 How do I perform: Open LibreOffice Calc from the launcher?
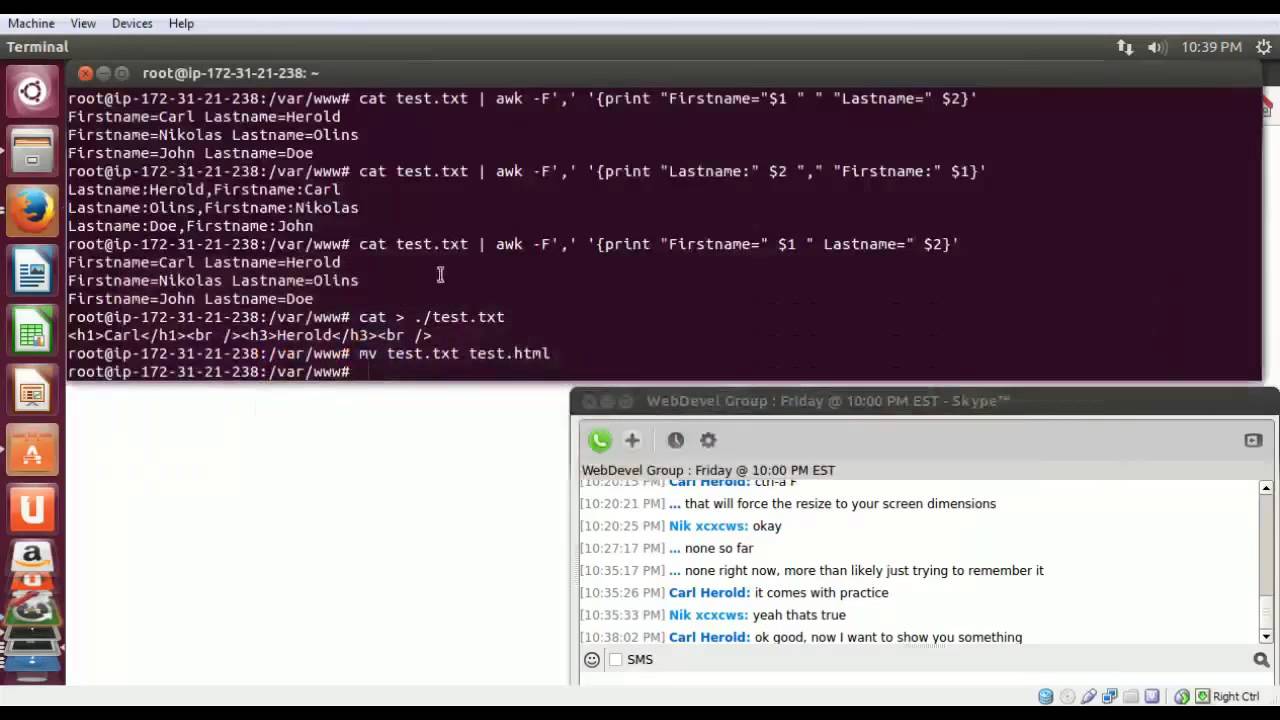click(32, 331)
